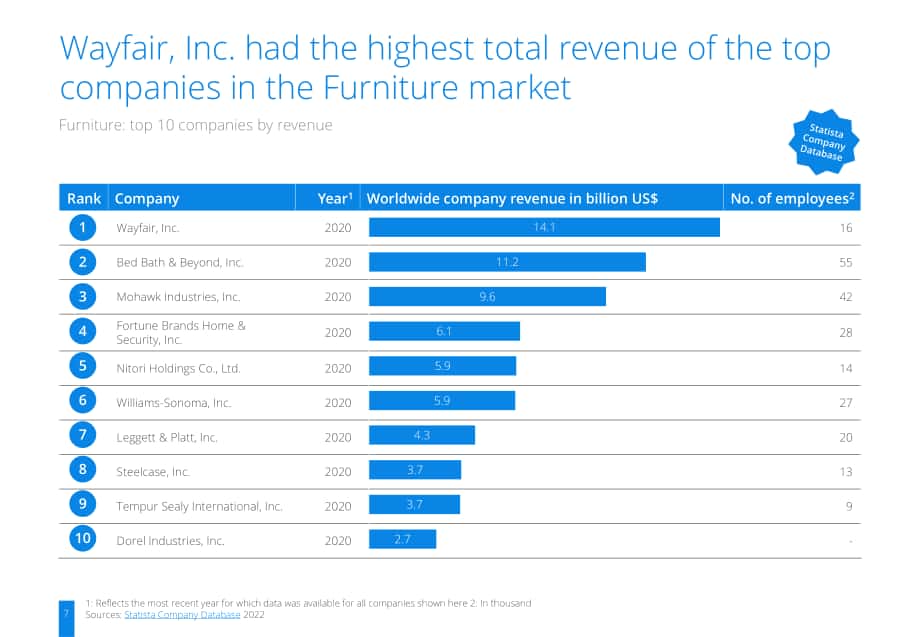Select company name Wayfair, Inc. in the table
Viewport: 920px width, 637px height.
point(148,228)
